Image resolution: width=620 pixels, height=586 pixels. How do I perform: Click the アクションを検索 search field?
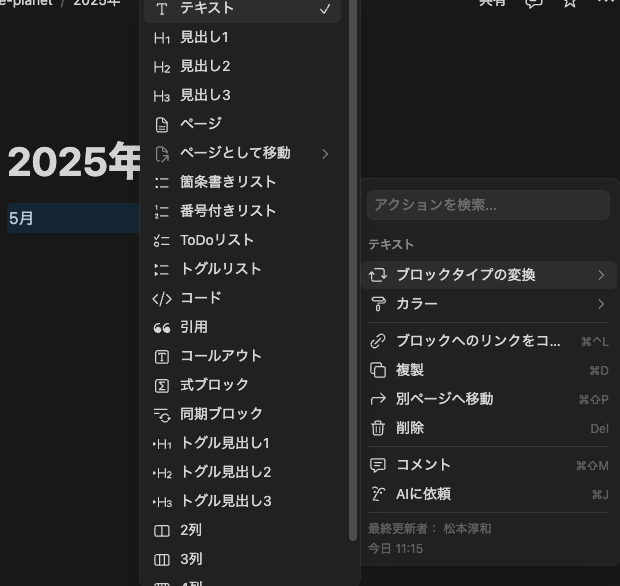pyautogui.click(x=488, y=205)
